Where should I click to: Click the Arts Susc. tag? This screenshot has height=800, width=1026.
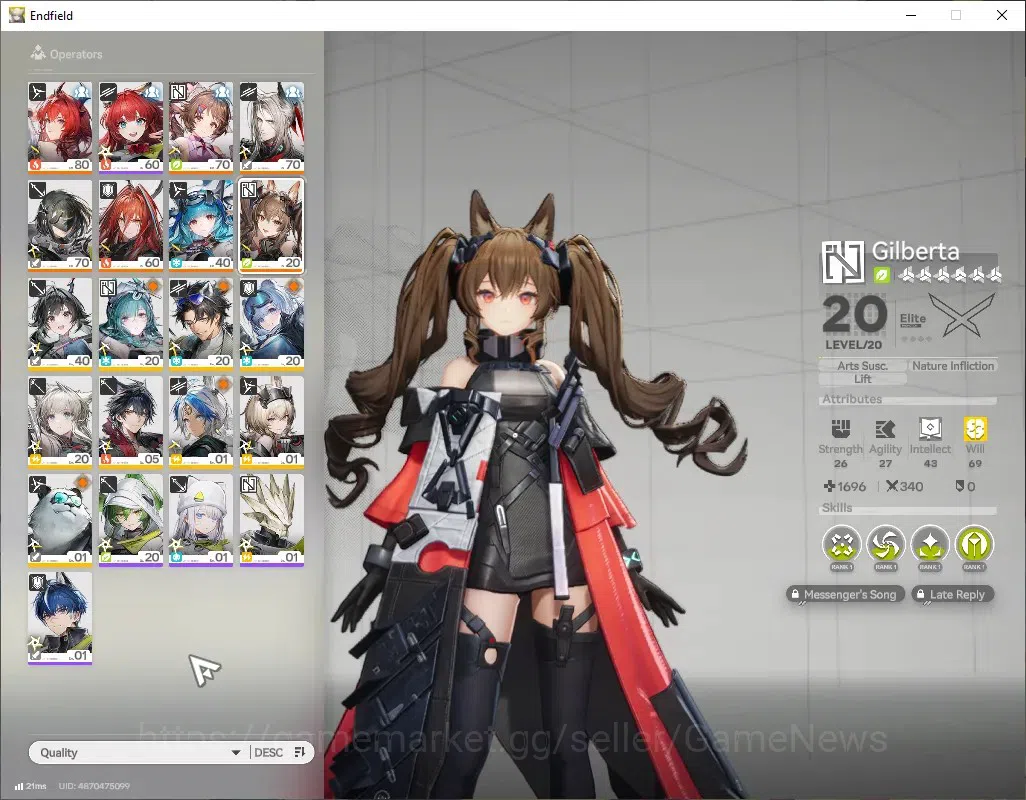862,366
